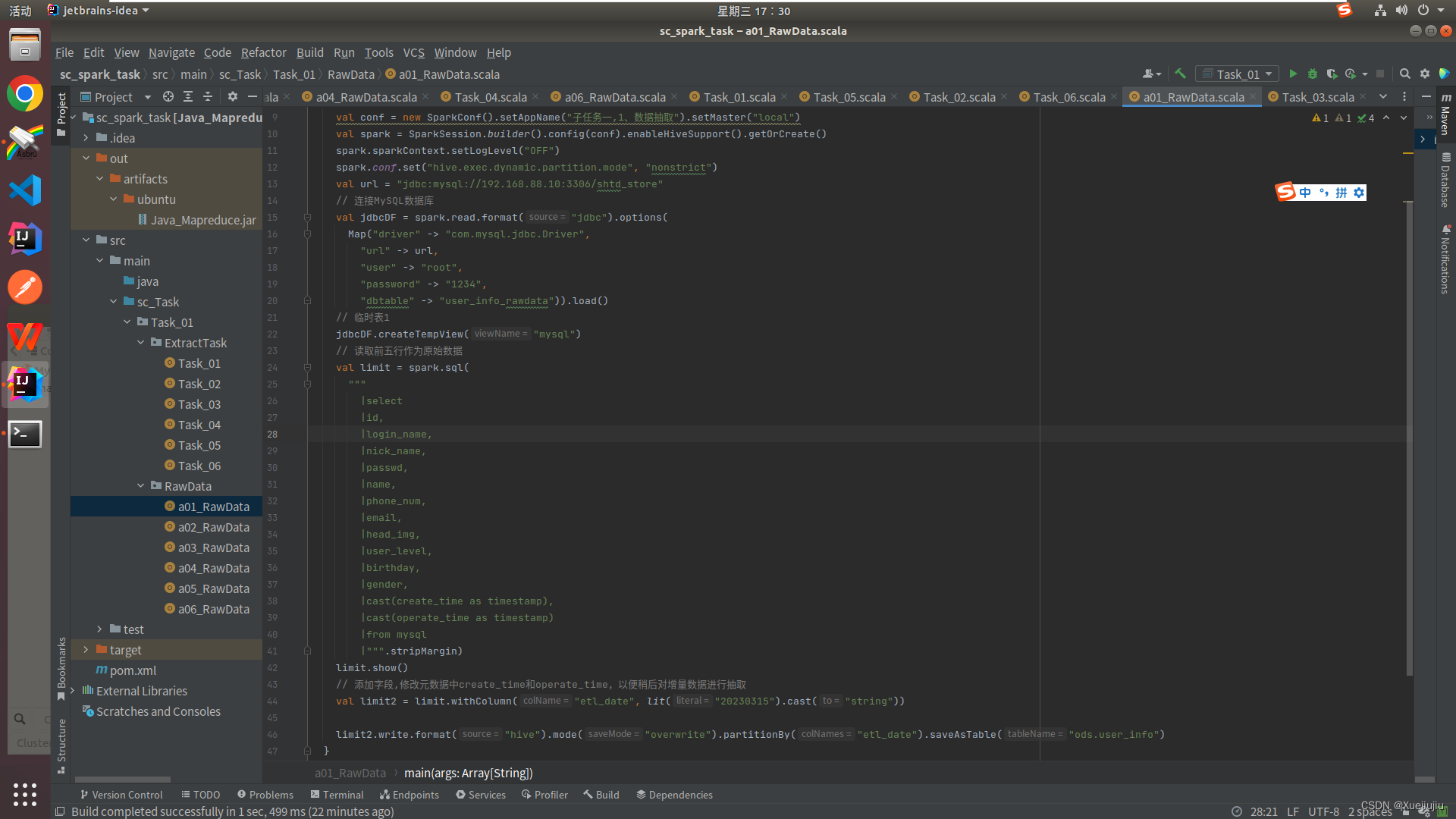Open the Task_01 run configuration dropdown

[1238, 74]
